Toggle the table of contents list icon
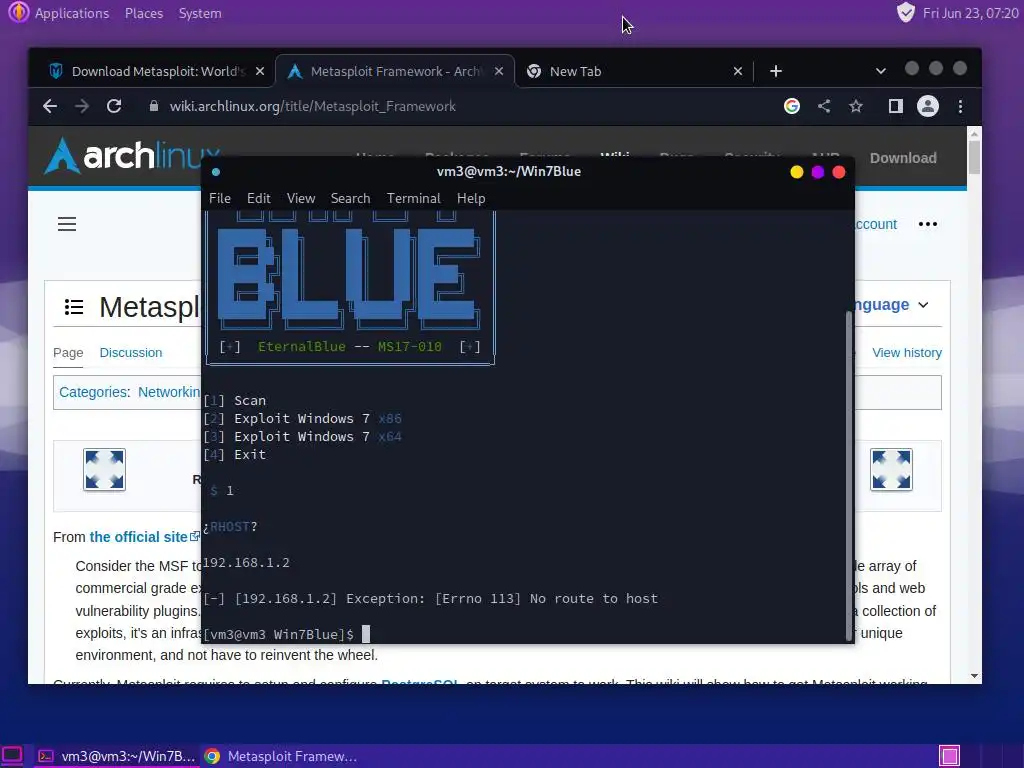 tap(74, 307)
